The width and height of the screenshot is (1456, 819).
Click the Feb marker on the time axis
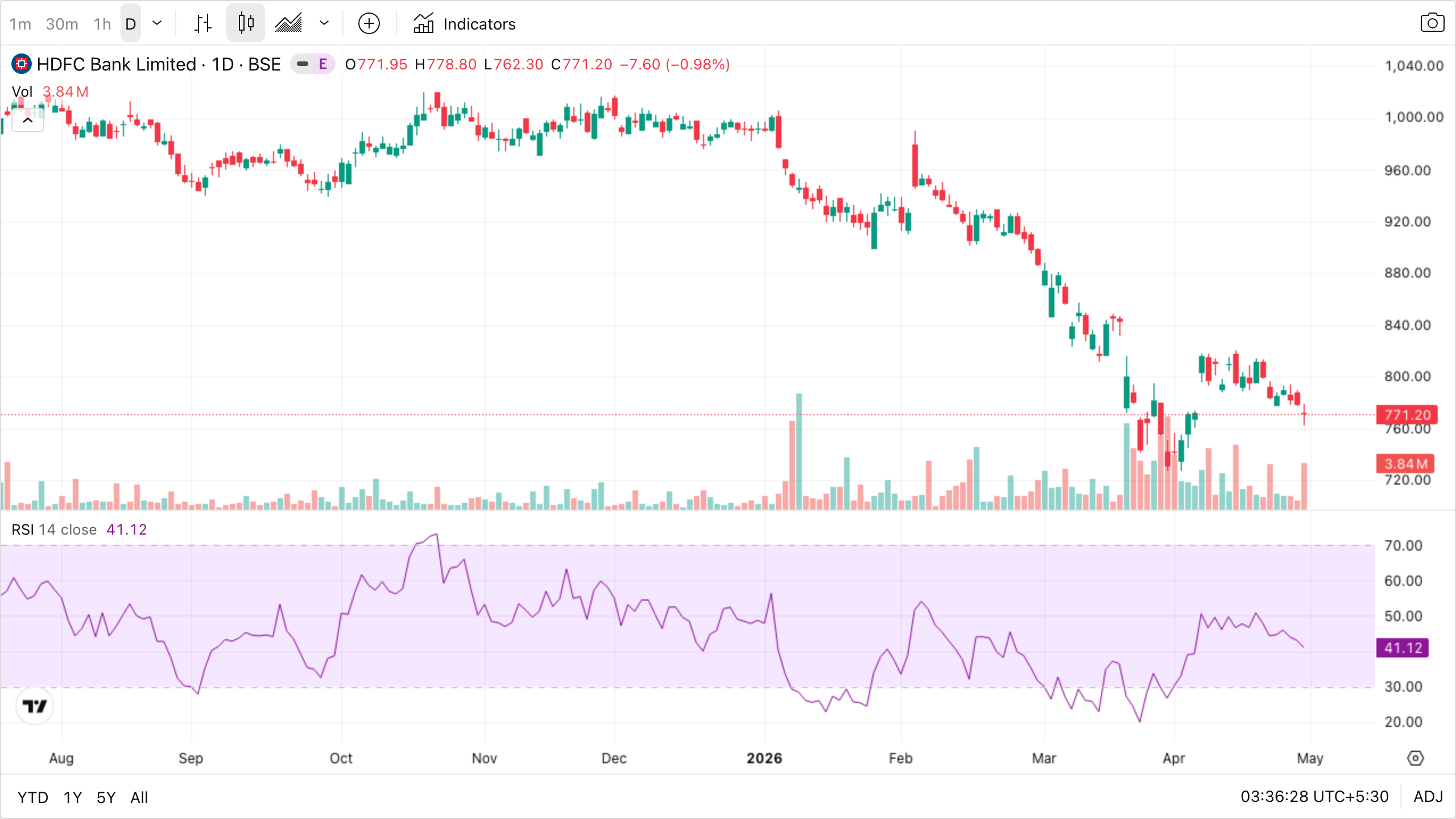(901, 758)
